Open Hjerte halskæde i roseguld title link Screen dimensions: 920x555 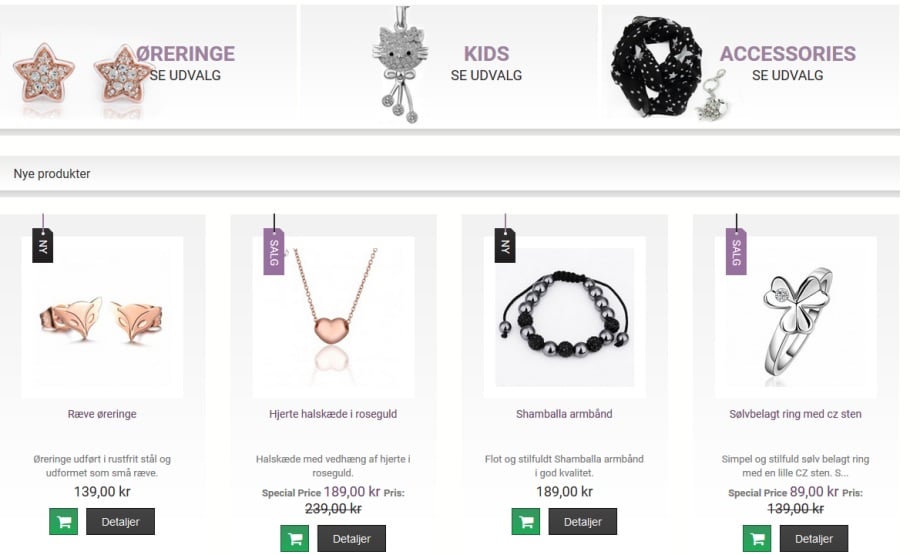tap(333, 414)
